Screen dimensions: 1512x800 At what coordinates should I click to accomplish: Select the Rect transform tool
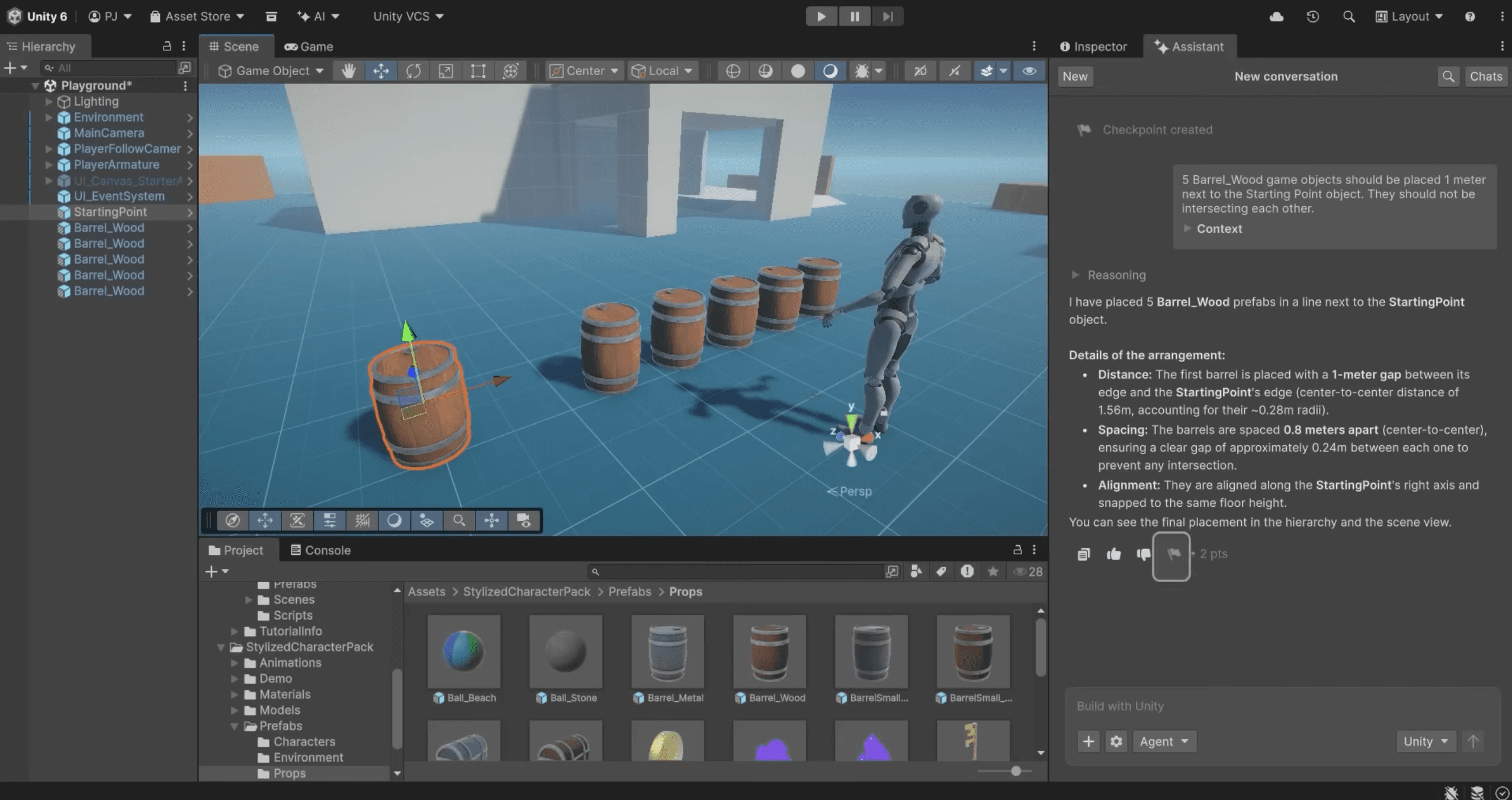coord(478,71)
